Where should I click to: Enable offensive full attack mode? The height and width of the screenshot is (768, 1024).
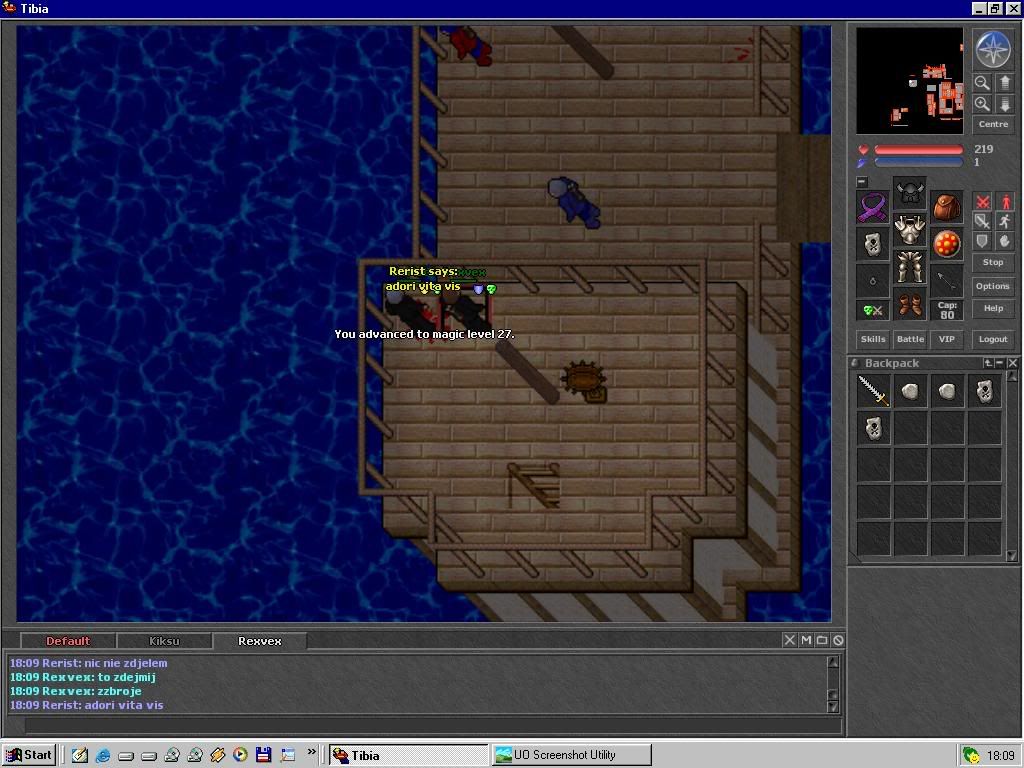coord(982,202)
